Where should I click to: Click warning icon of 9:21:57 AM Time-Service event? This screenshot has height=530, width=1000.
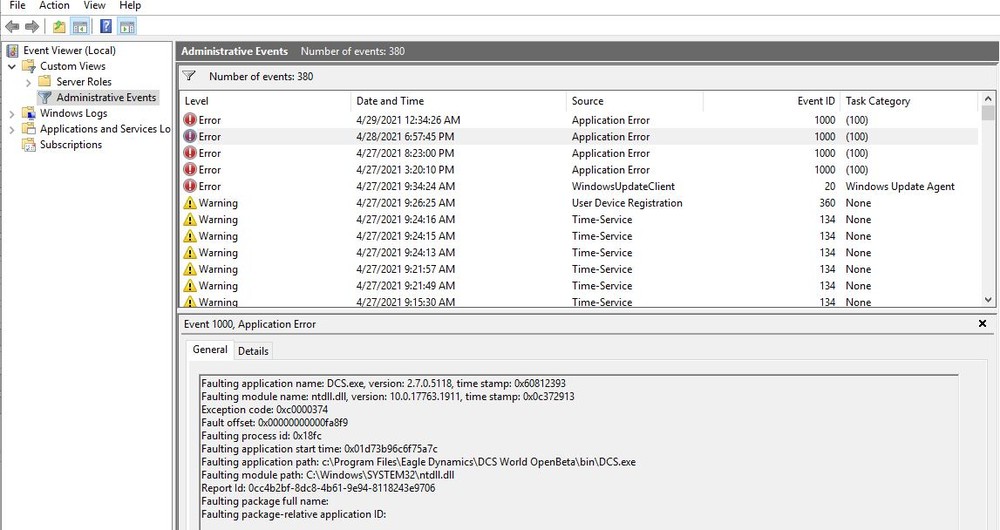(190, 269)
